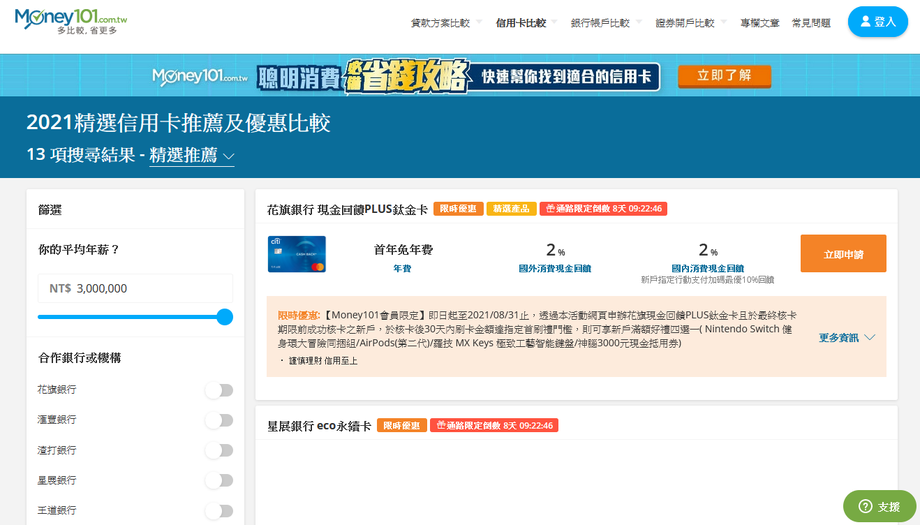Click the '13 項搜尋結果' result count text
The width and height of the screenshot is (920, 525).
pyautogui.click(x=80, y=154)
